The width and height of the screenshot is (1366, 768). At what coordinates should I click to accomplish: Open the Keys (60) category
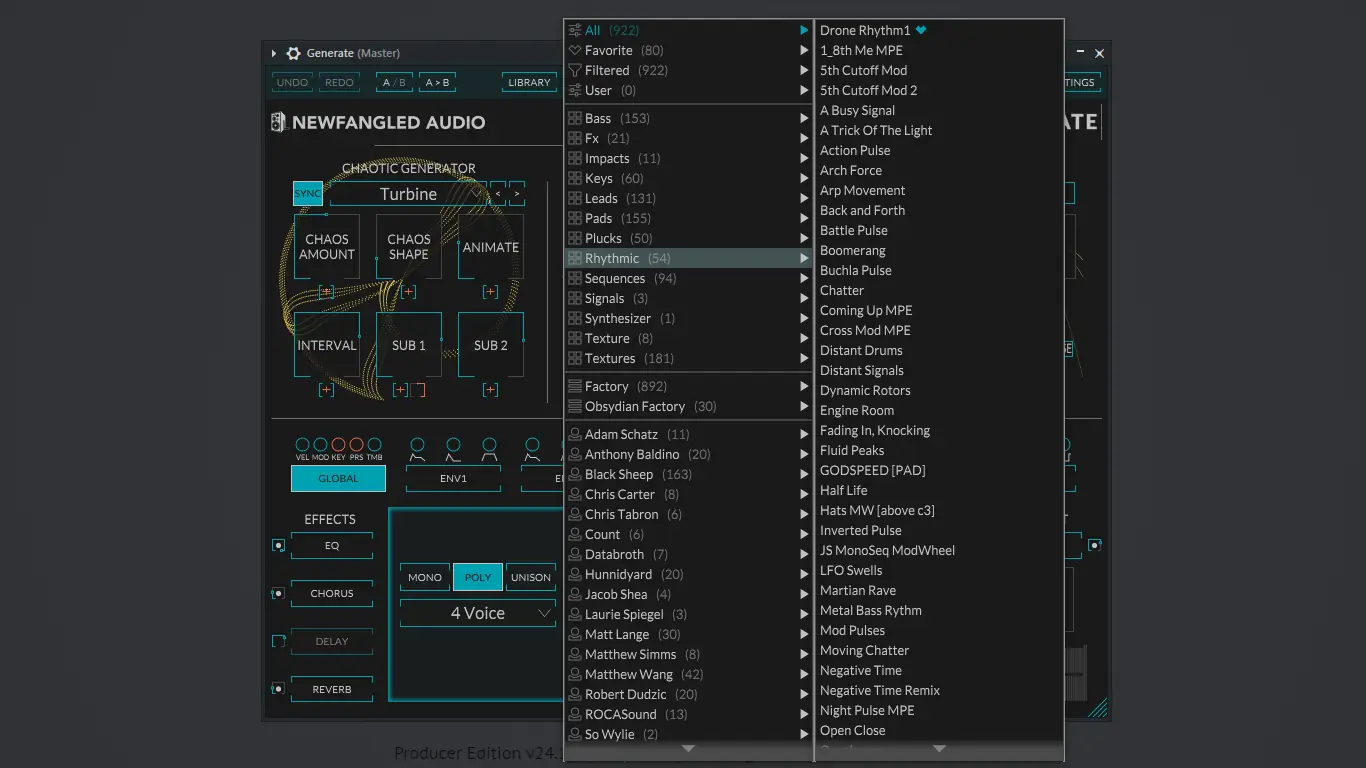[x=689, y=178]
